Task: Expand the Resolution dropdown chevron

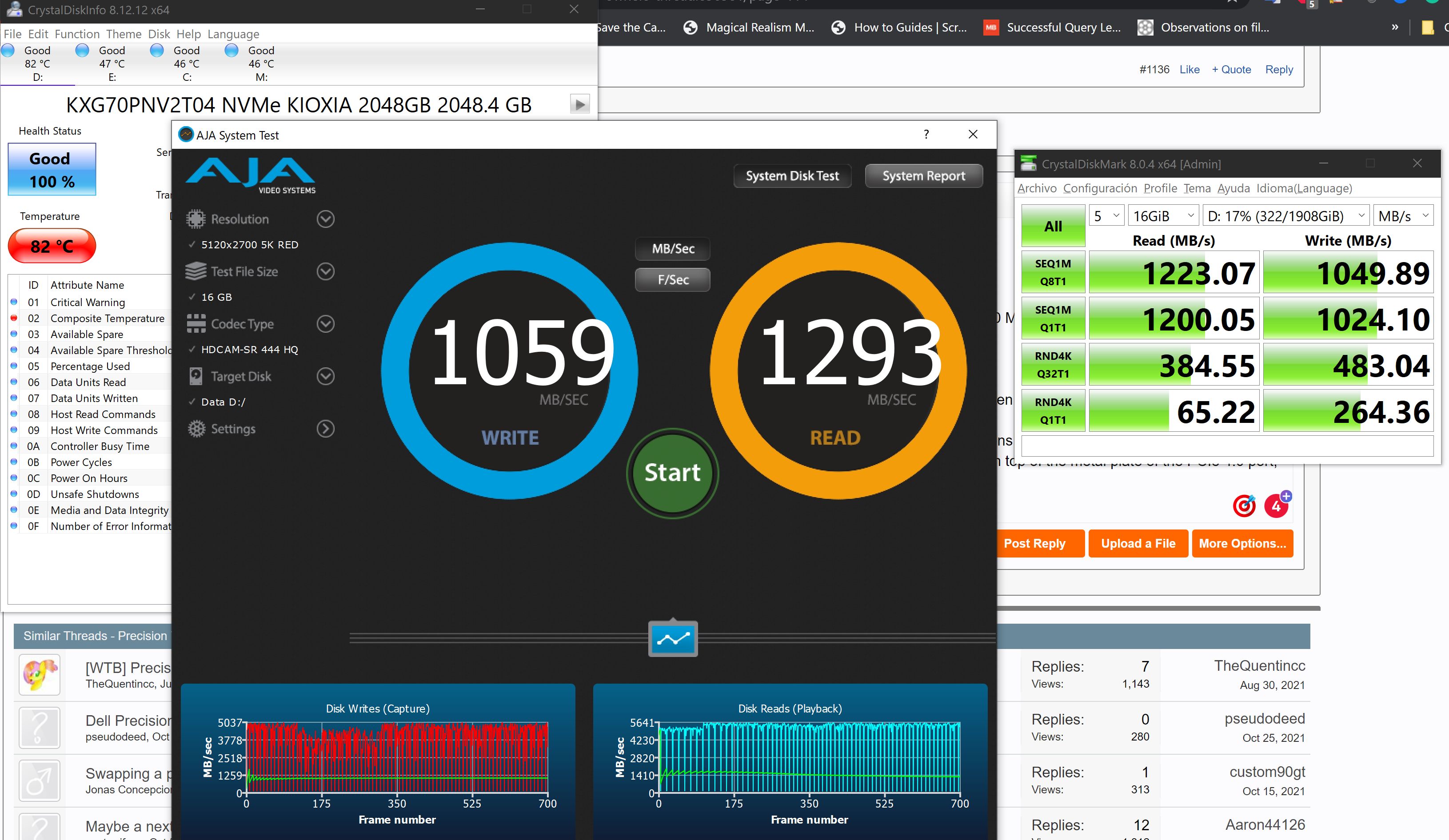Action: point(325,219)
